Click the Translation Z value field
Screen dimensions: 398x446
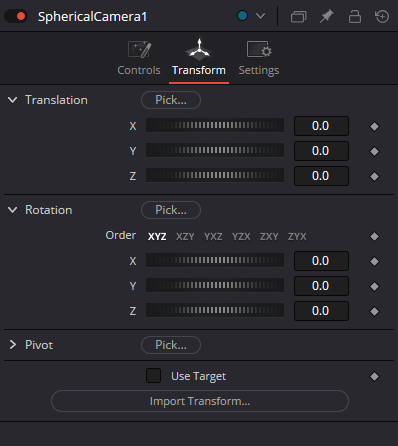(x=321, y=176)
